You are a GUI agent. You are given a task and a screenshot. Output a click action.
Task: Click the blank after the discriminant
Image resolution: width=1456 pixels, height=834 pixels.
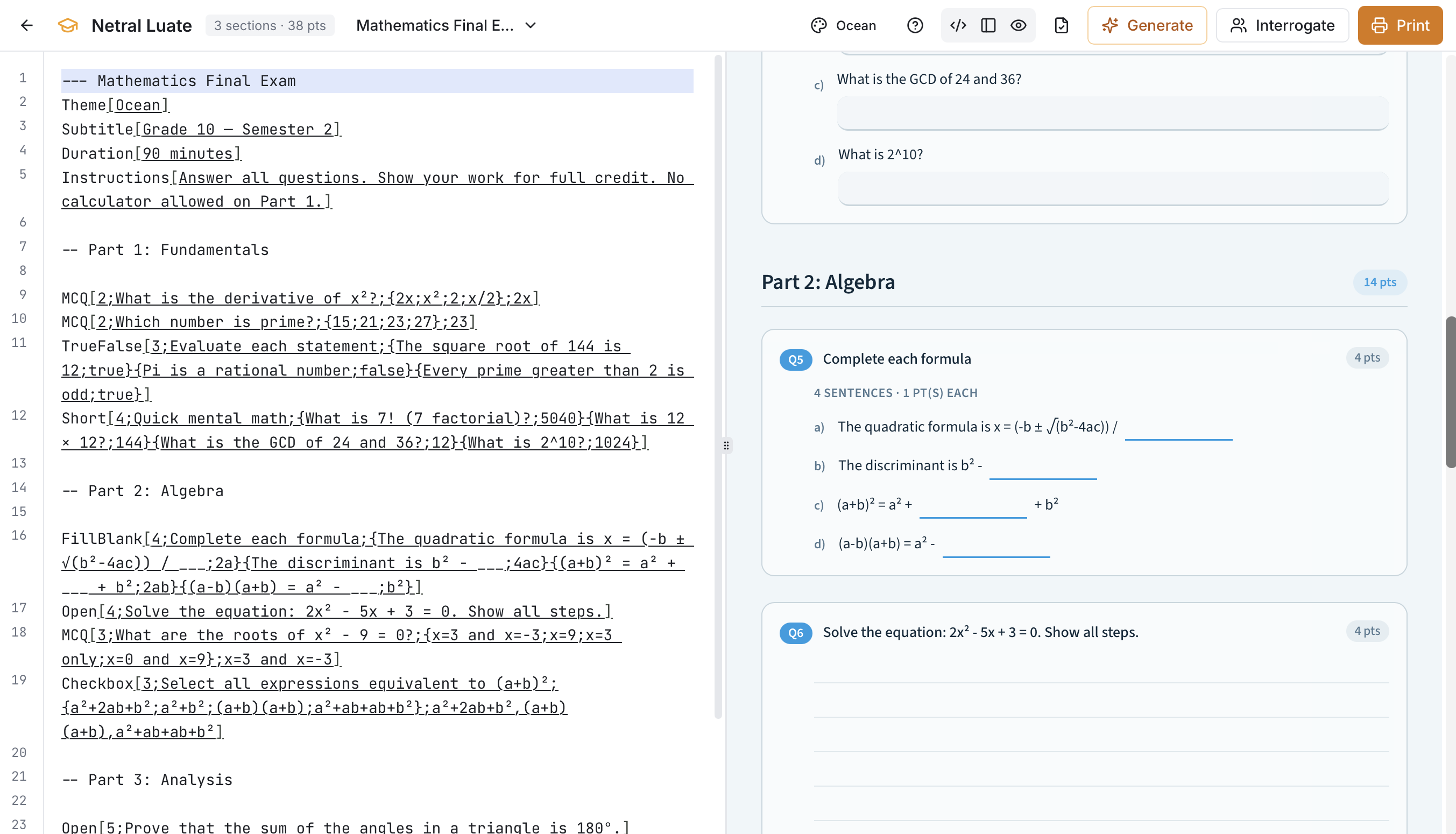coord(1042,468)
